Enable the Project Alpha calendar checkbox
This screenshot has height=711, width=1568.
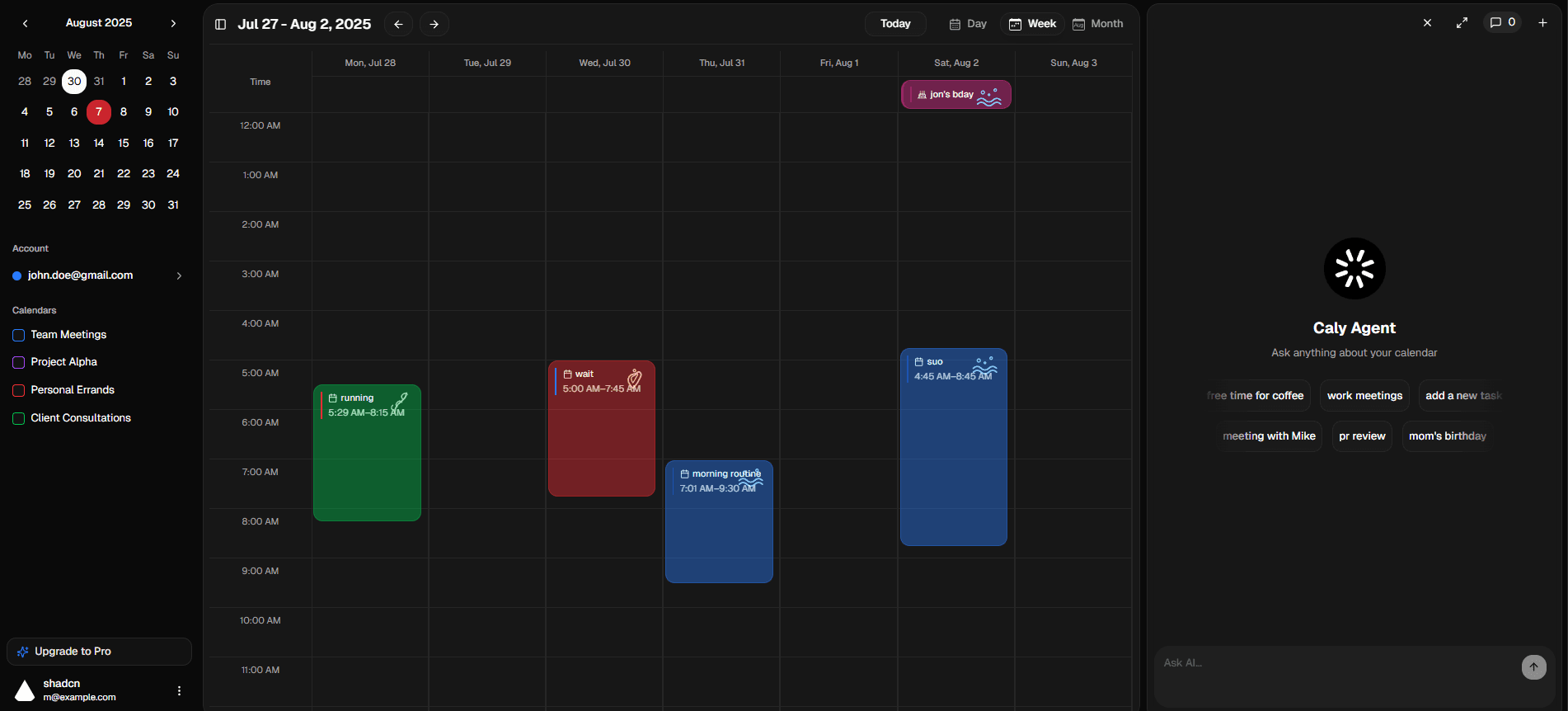pyautogui.click(x=19, y=362)
